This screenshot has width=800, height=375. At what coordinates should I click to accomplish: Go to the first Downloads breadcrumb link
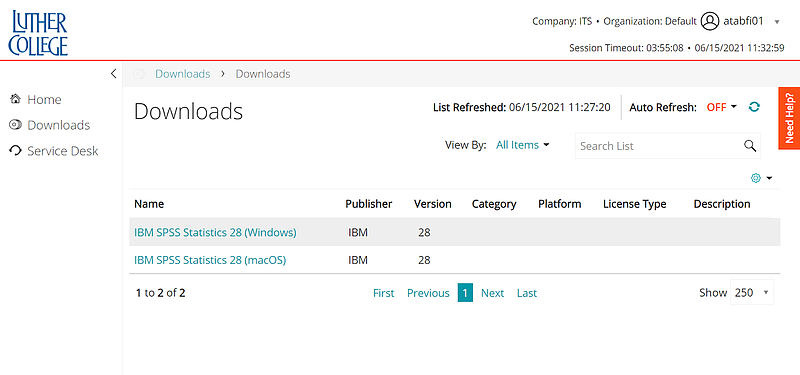(183, 74)
